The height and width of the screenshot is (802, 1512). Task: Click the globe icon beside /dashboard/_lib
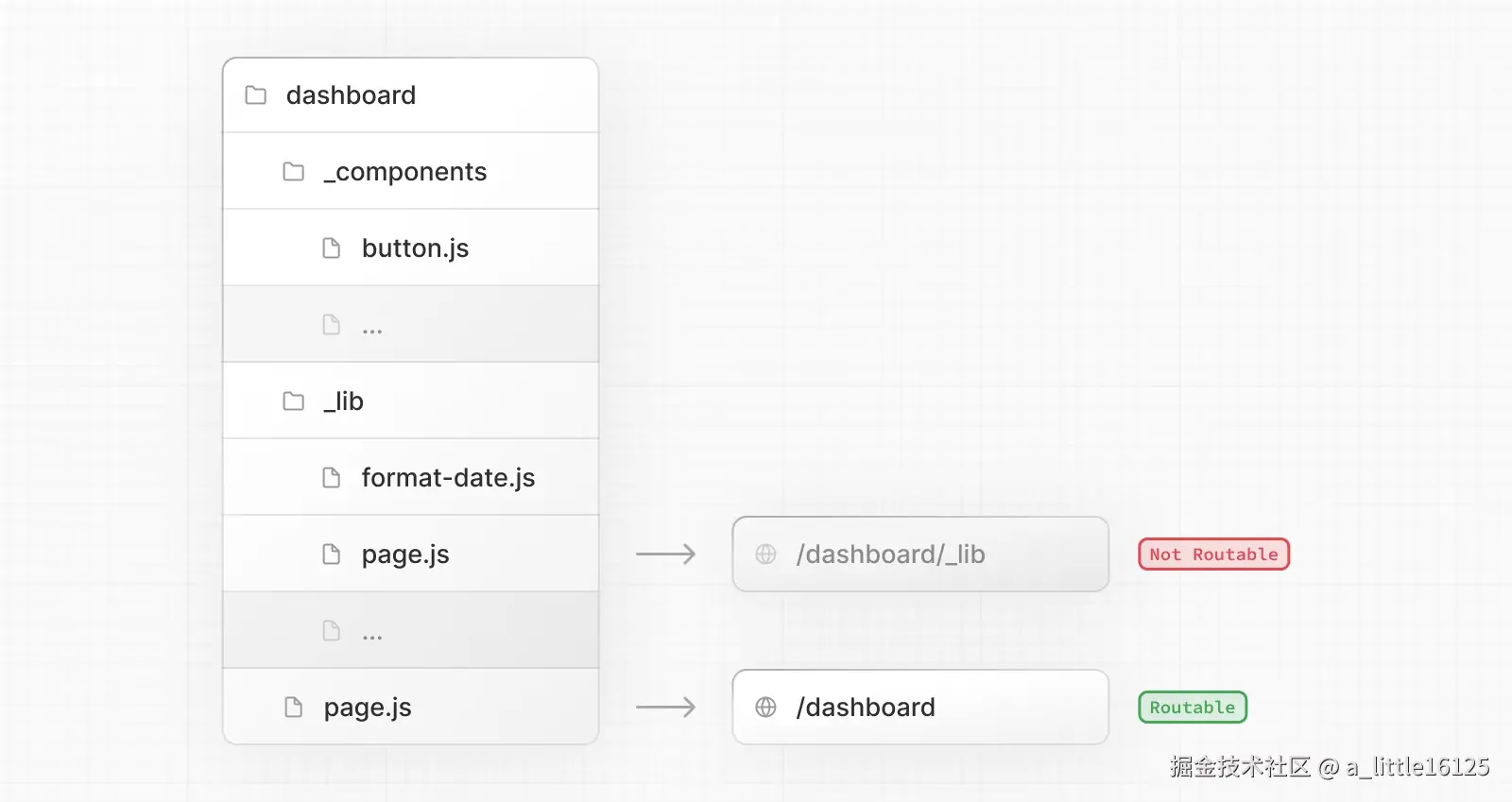click(765, 555)
